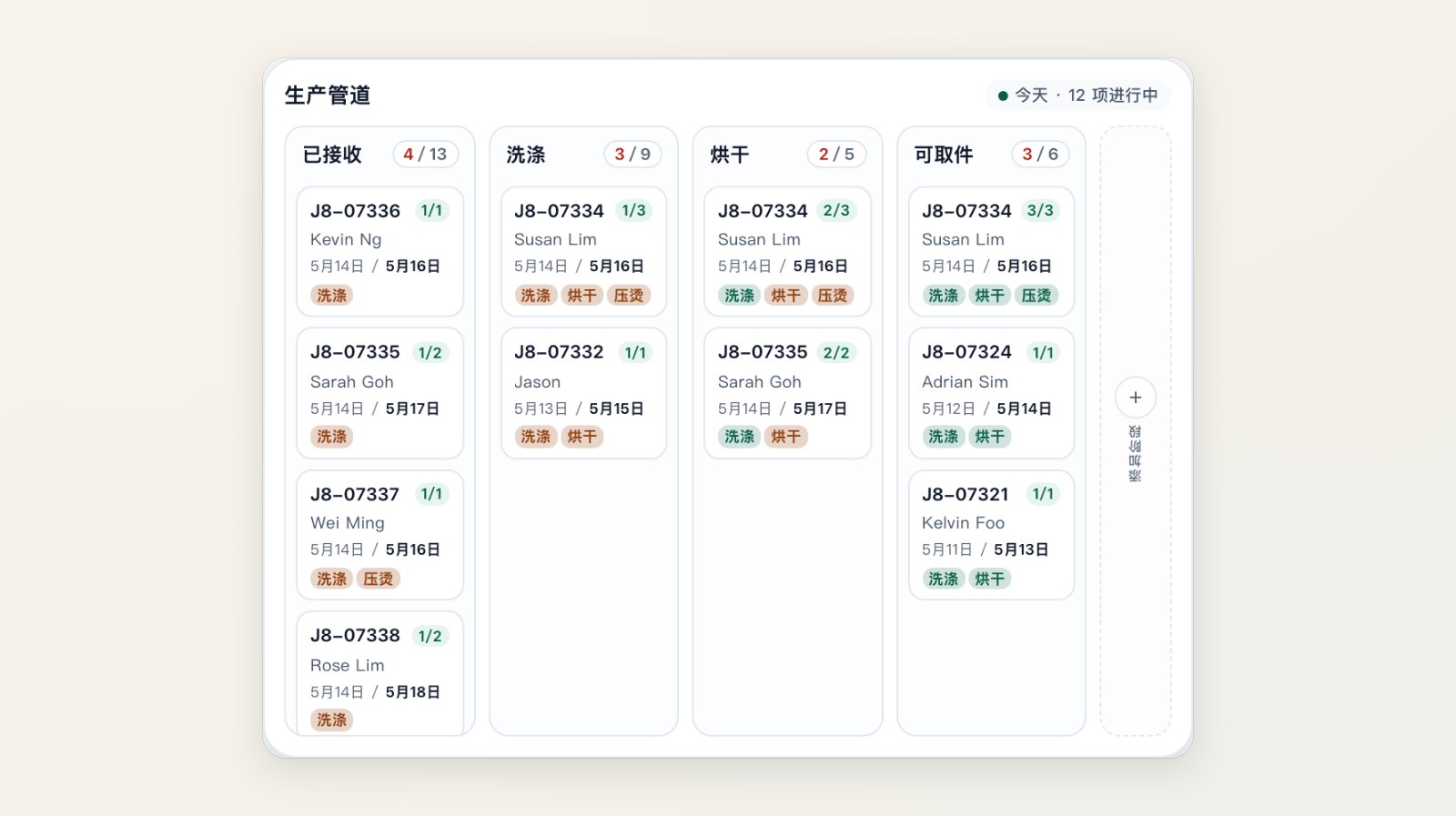This screenshot has width=1456, height=816.
Task: Click the 5月12日 received date
Action: (948, 409)
